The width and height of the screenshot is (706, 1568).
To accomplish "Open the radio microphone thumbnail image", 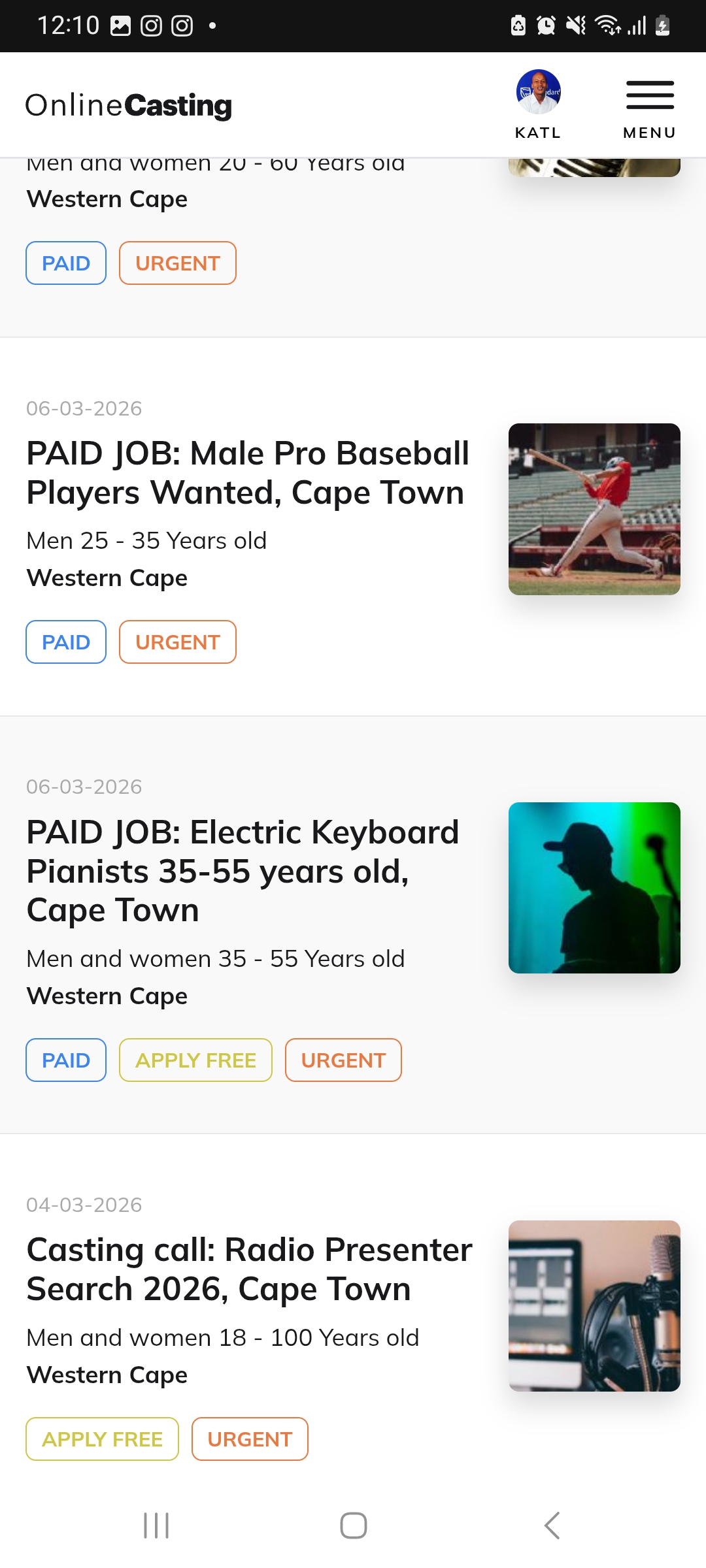I will coord(594,1306).
